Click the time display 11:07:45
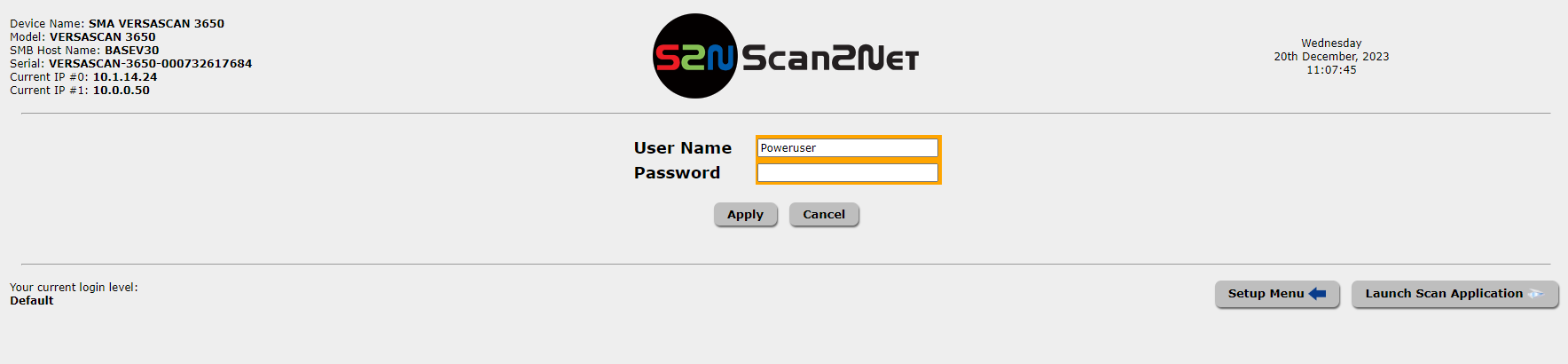This screenshot has width=1568, height=364. [x=1331, y=70]
